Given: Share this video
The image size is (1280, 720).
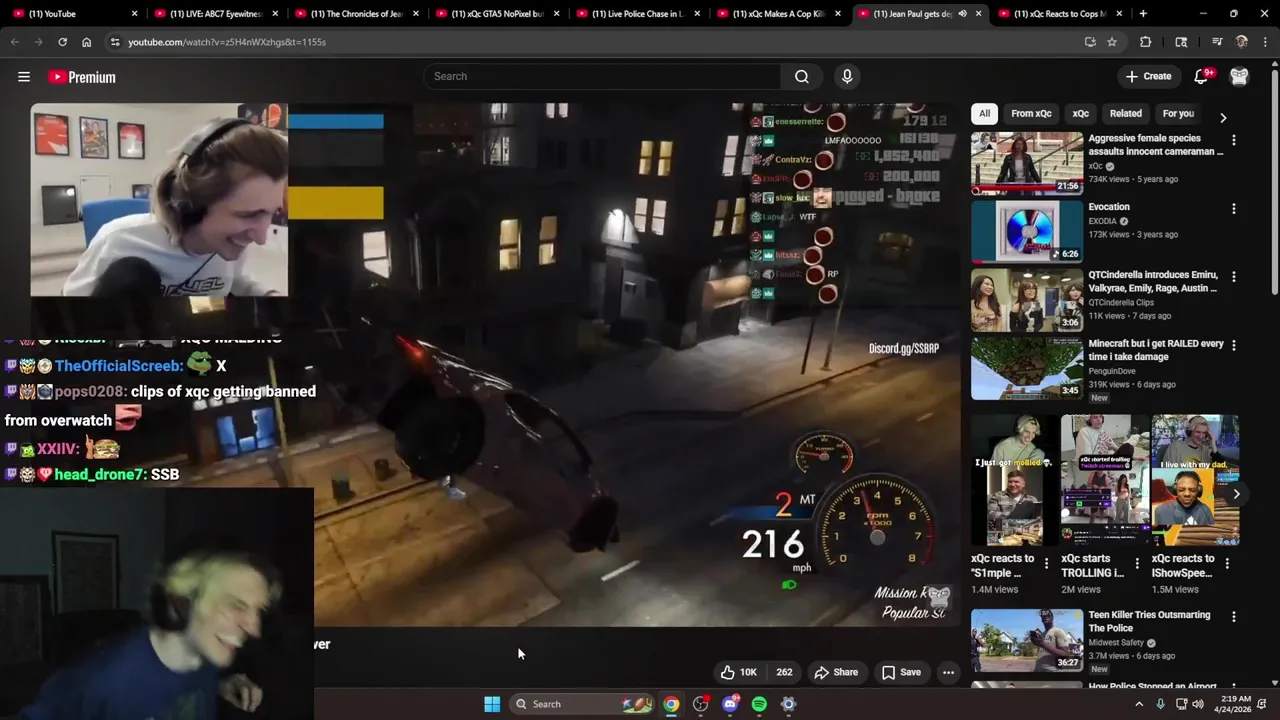Looking at the screenshot, I should click(x=836, y=672).
